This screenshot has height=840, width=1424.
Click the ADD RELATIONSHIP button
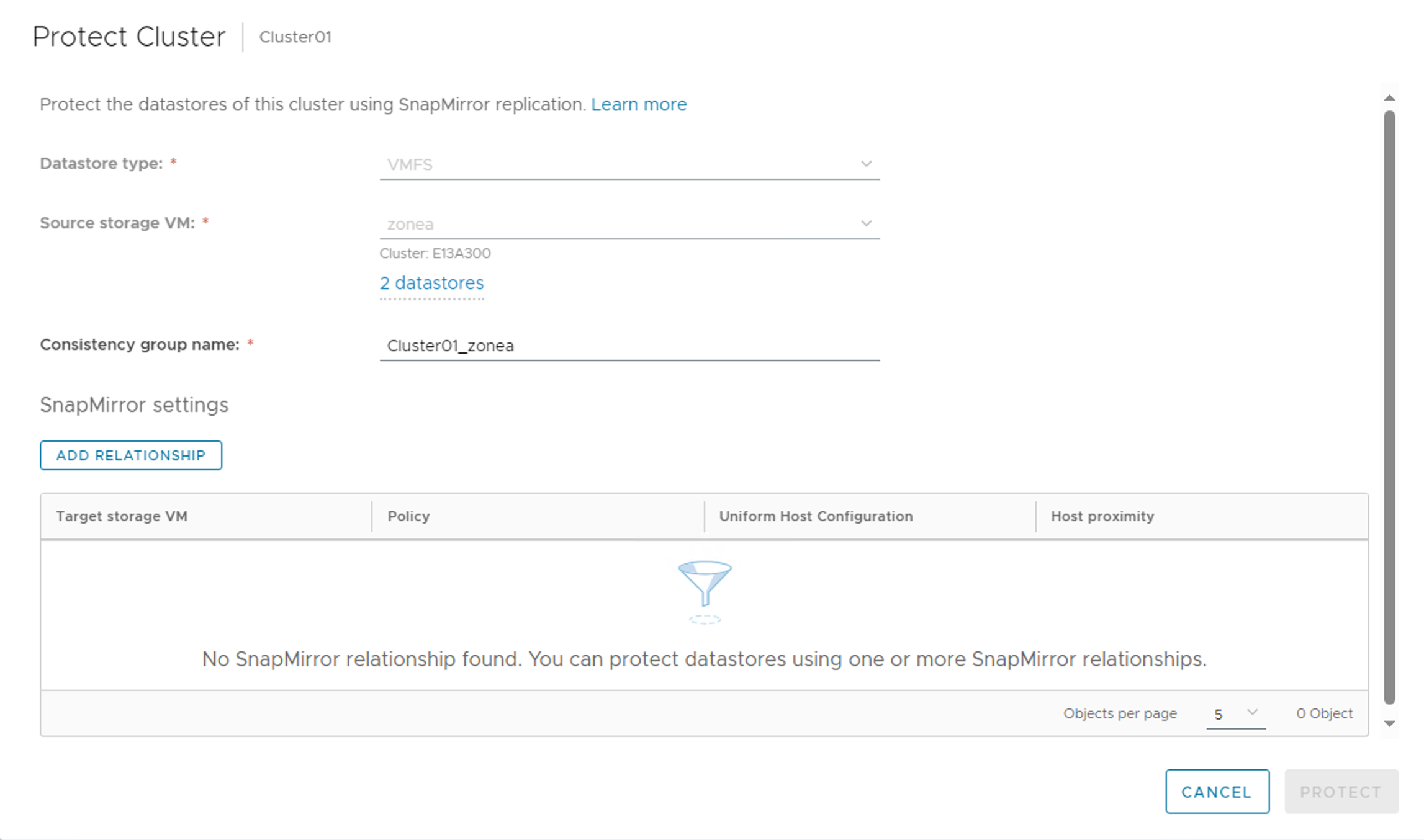click(131, 455)
